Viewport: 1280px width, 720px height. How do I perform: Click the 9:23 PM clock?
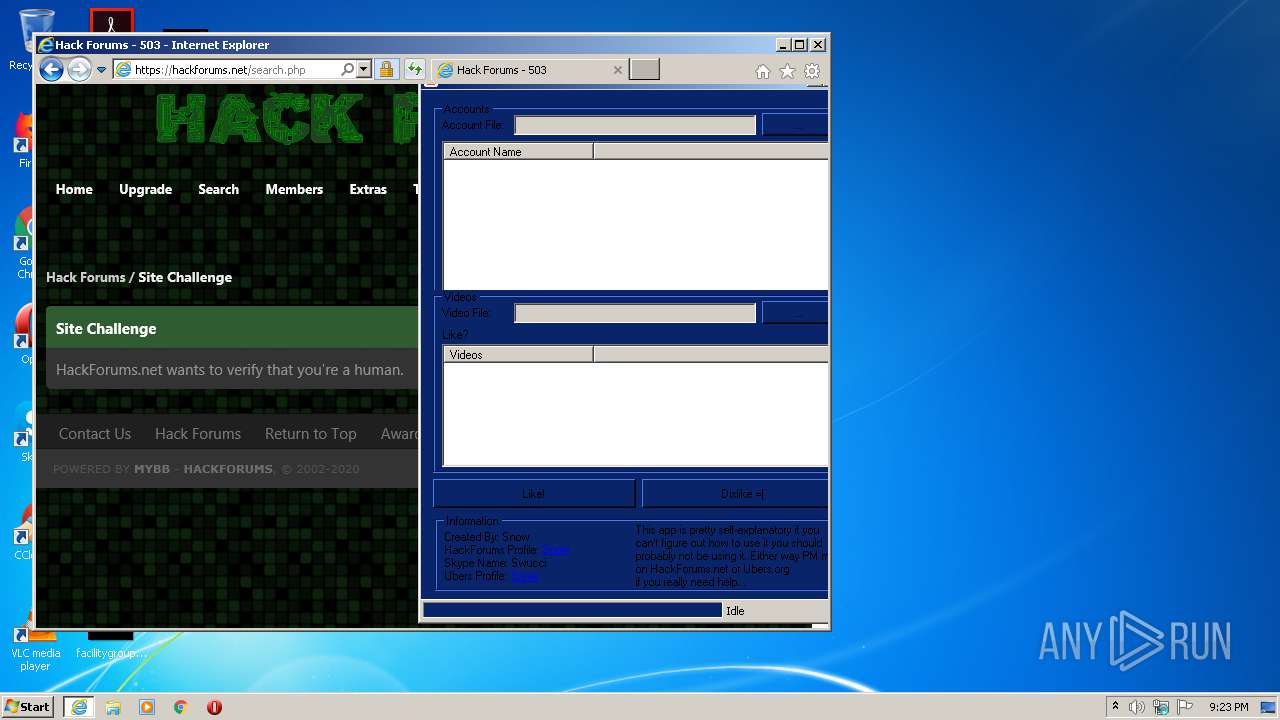tap(1229, 707)
